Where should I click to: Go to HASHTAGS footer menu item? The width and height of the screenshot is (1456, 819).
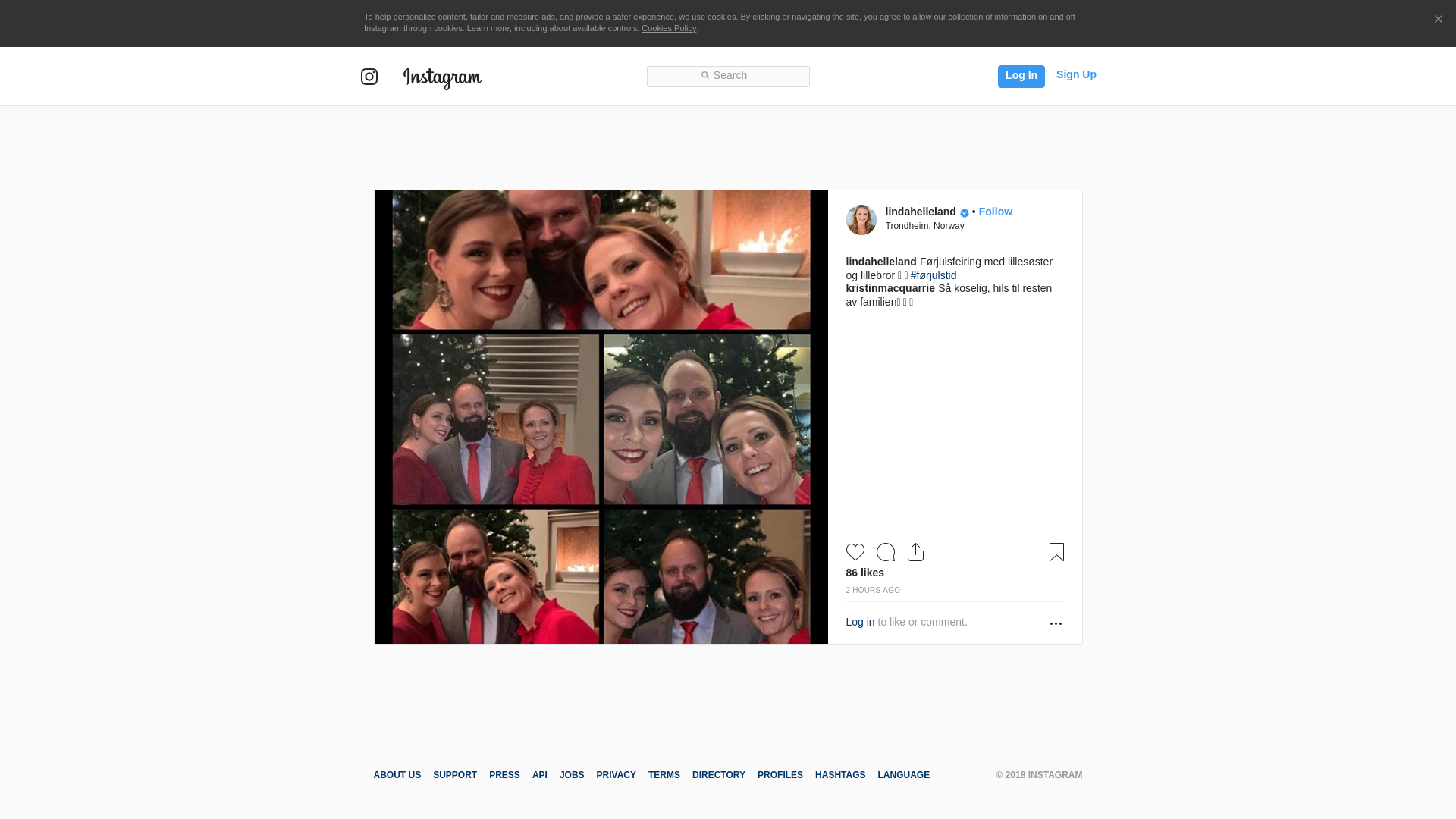coord(839,775)
